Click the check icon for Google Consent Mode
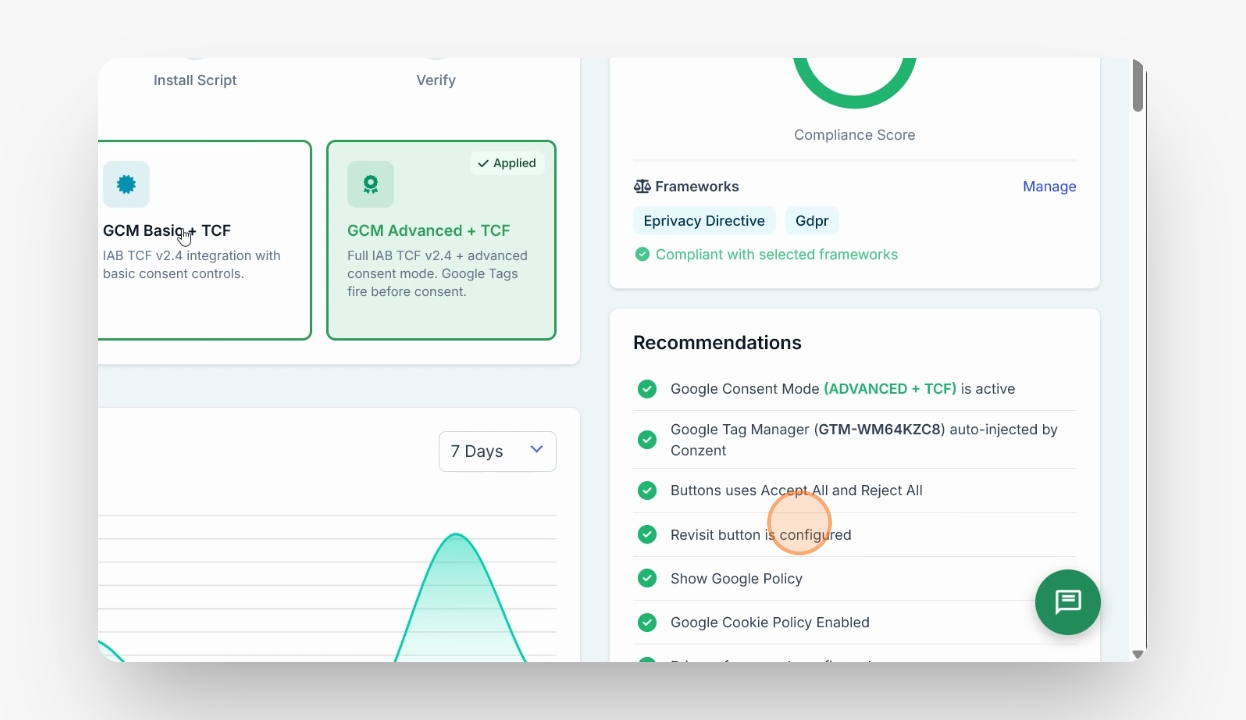1246x720 pixels. (x=647, y=388)
